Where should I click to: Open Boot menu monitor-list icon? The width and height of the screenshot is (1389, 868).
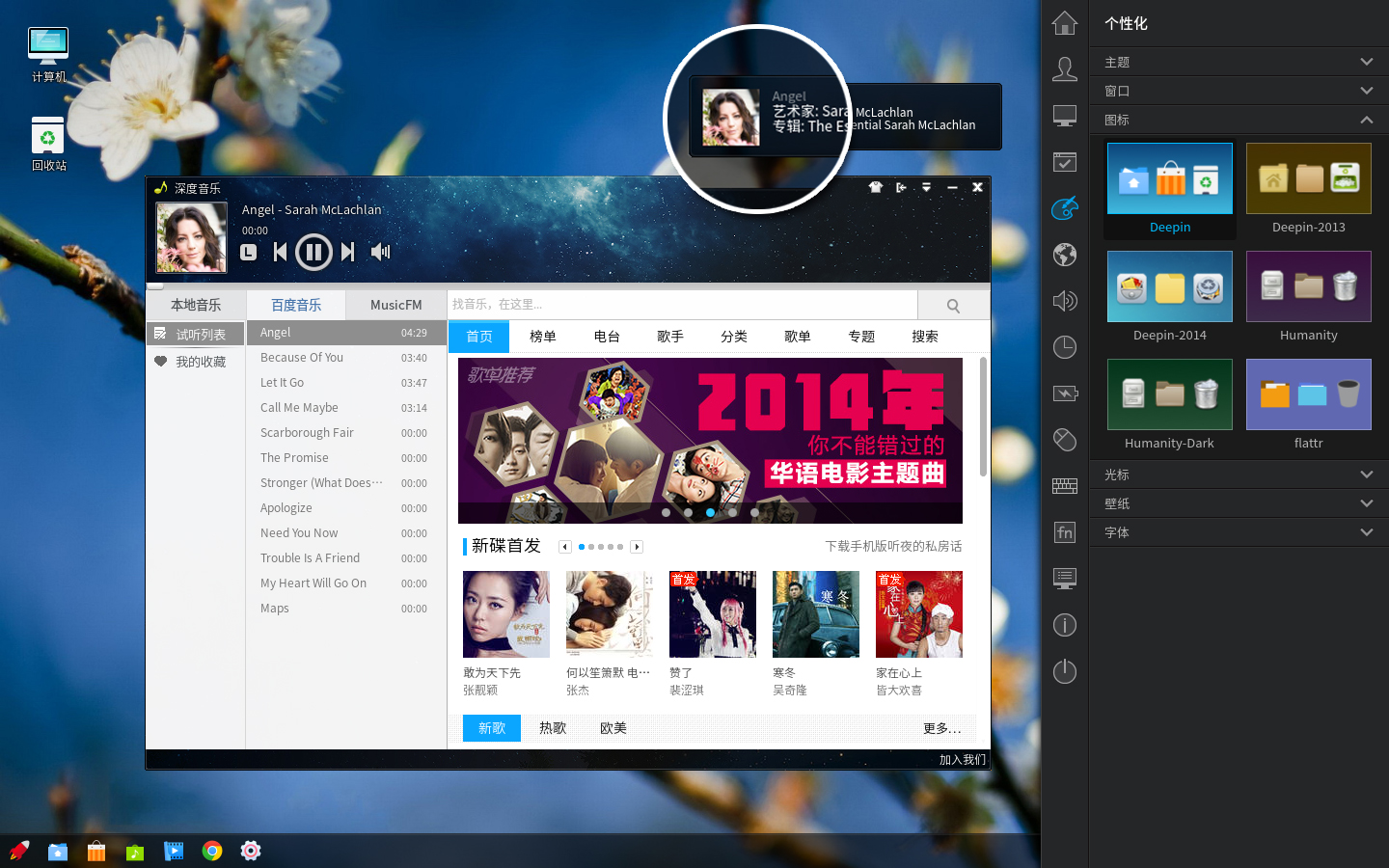click(x=1065, y=579)
